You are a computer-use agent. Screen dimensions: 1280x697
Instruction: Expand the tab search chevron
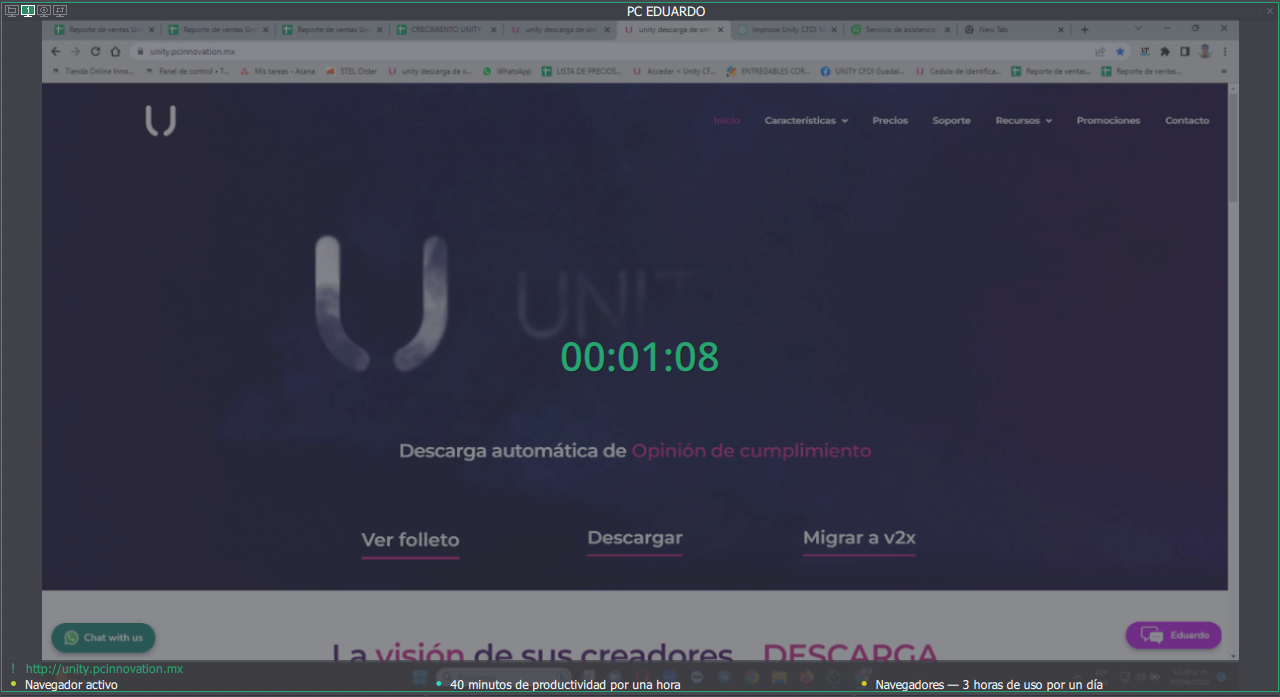click(1138, 28)
